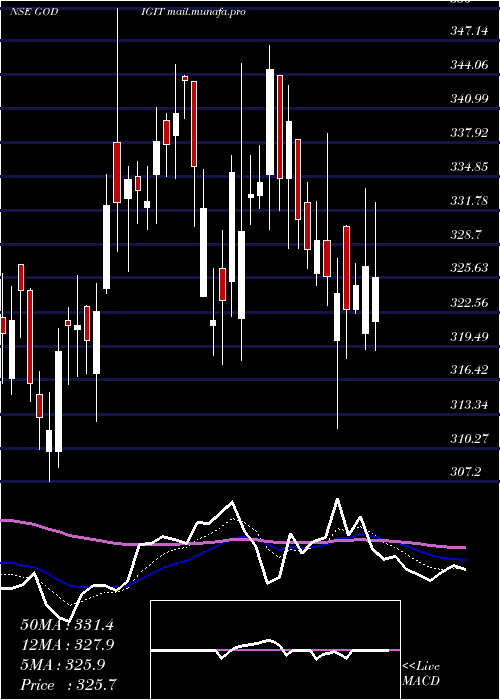Click the 344.06 price axis label
The height and width of the screenshot is (700, 500).
[x=469, y=65]
